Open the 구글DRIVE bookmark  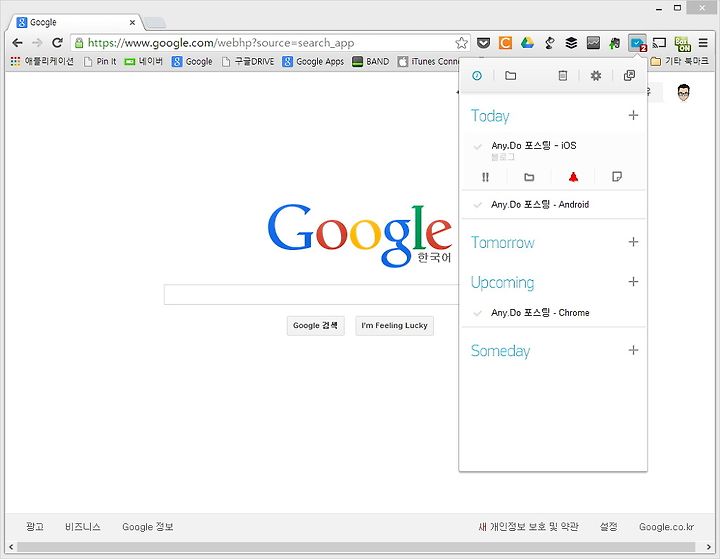point(248,61)
